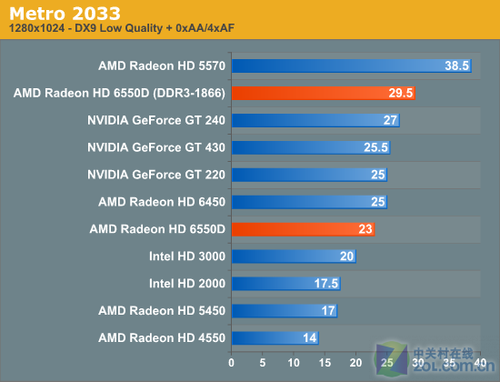Viewport: 500px width, 382px height.
Task: Click the NVIDIA GeForce GT 430 label
Action: [156, 147]
